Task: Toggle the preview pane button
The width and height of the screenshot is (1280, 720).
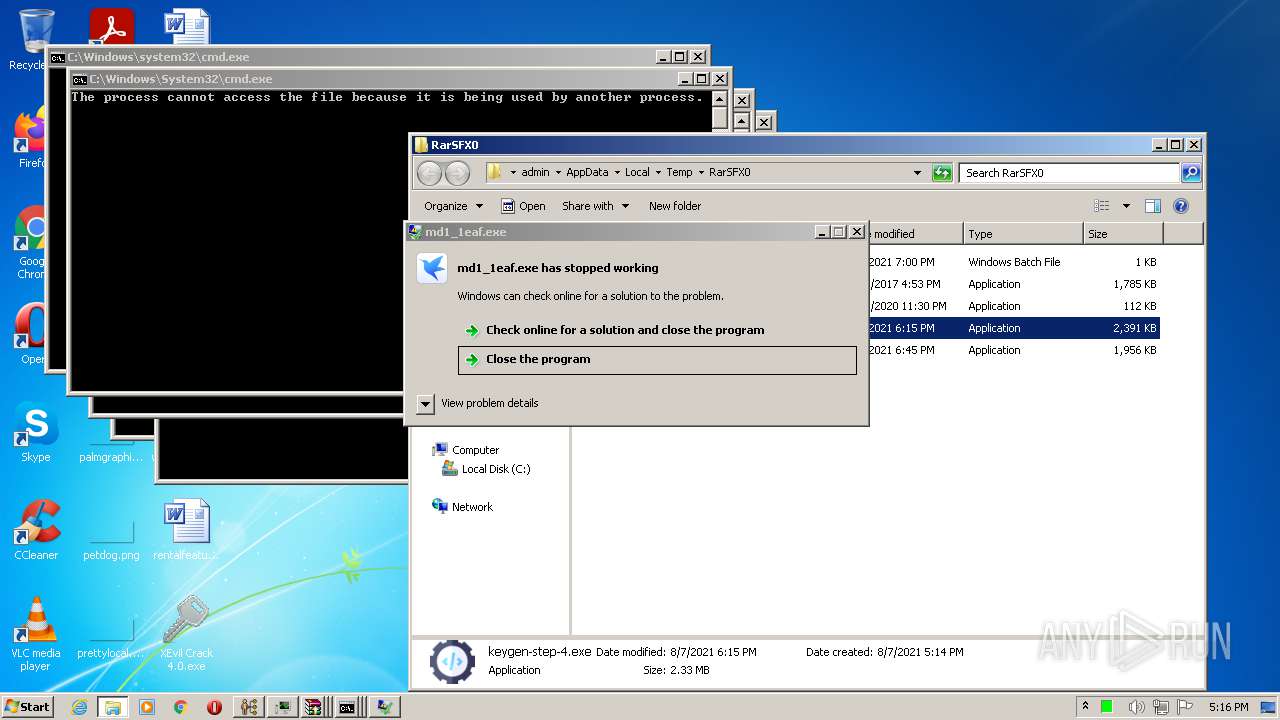Action: coord(1153,206)
